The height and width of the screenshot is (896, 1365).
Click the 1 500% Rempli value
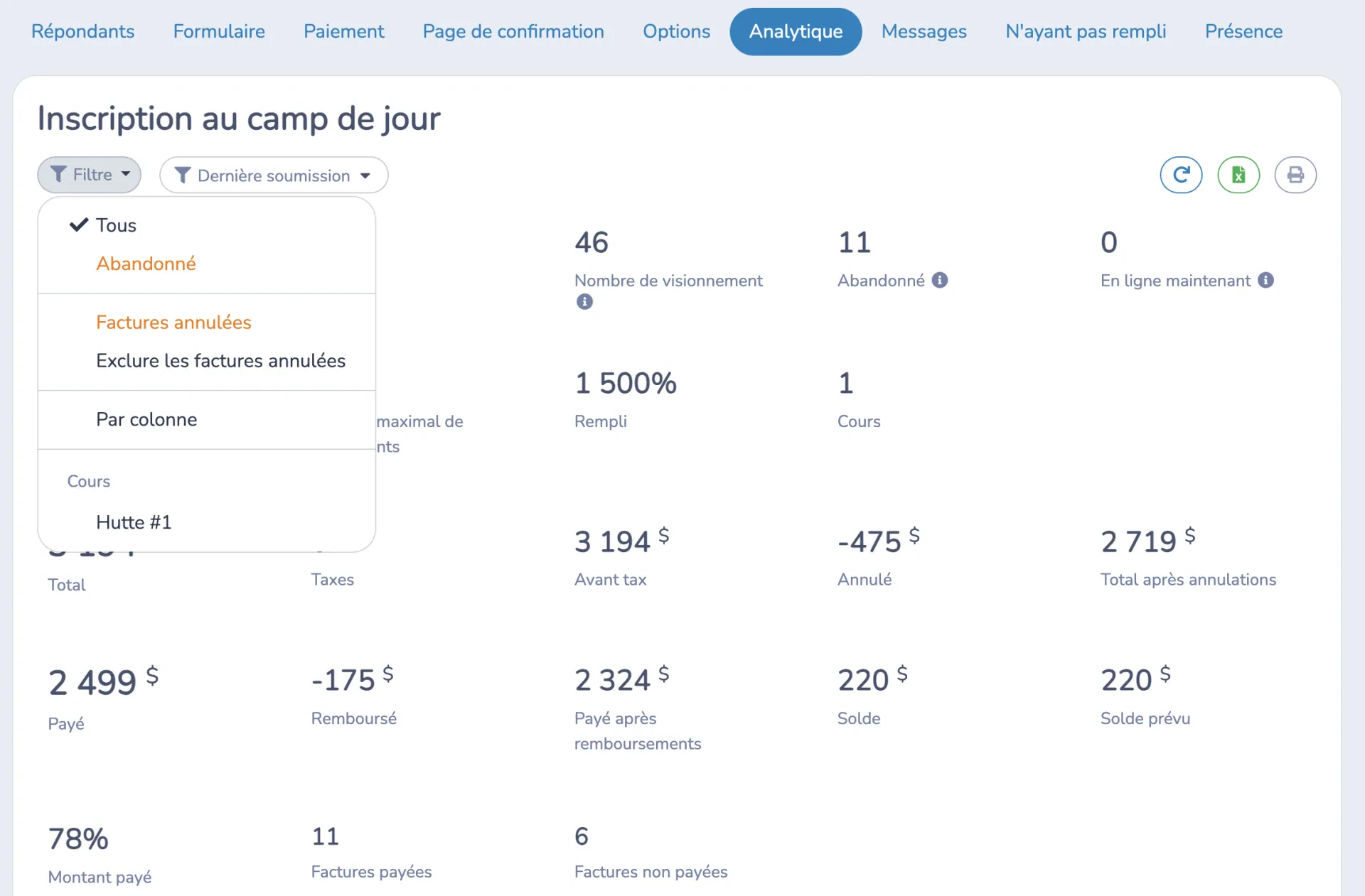626,383
